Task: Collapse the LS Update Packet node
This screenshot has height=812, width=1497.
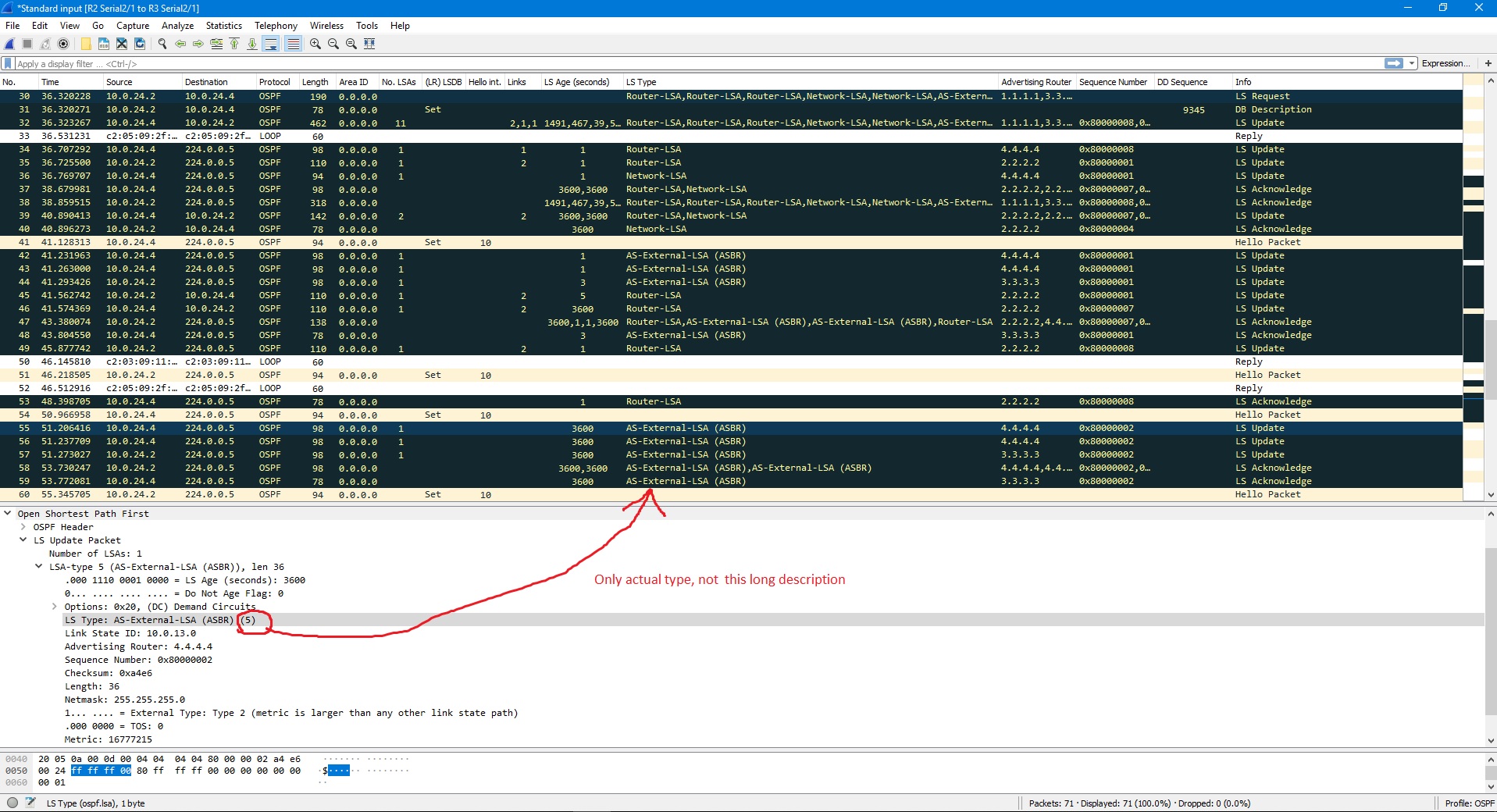Action: (23, 540)
